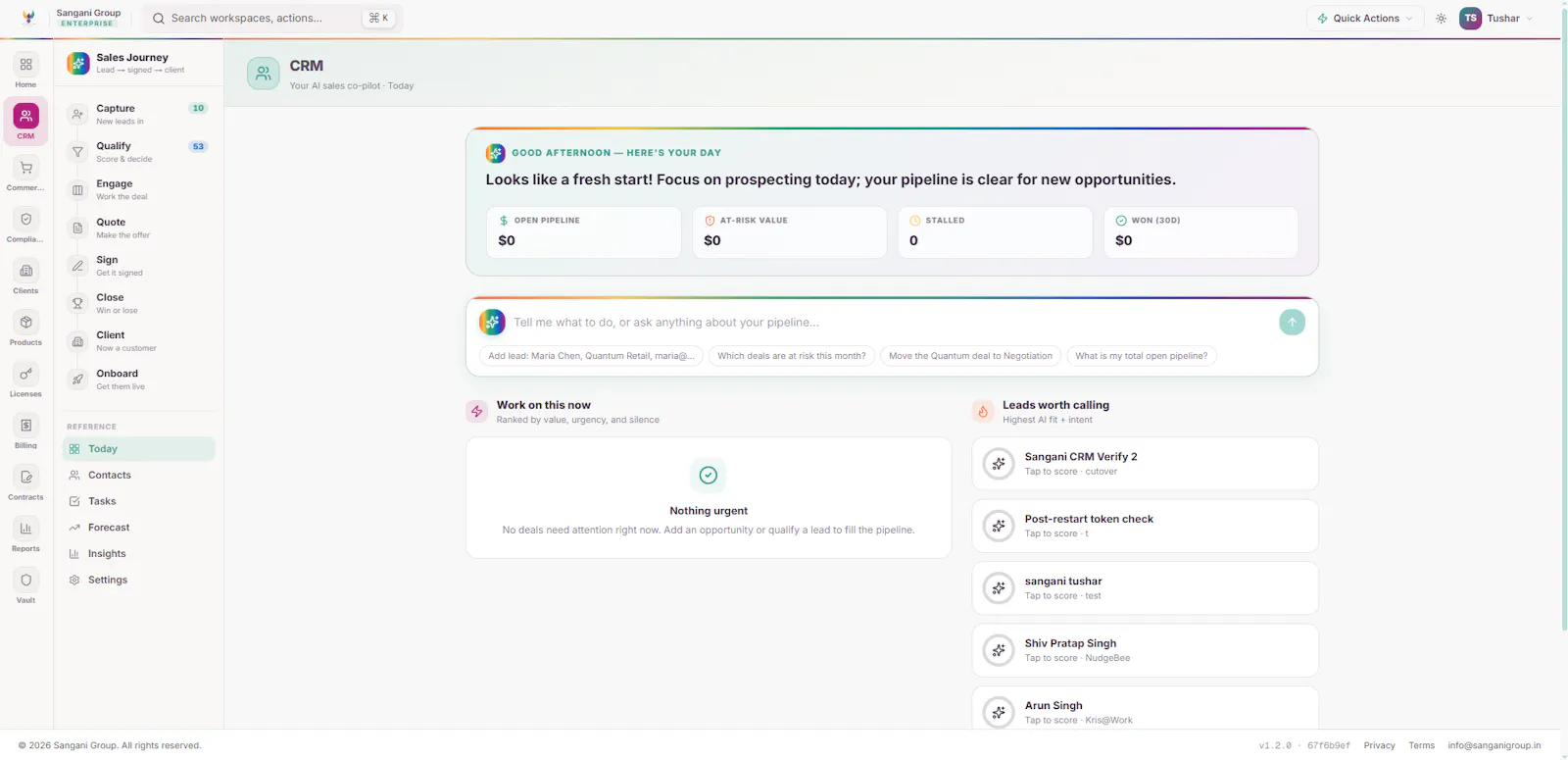
Task: Click 'Which deals are at risk this month?' suggestion
Action: pos(792,356)
